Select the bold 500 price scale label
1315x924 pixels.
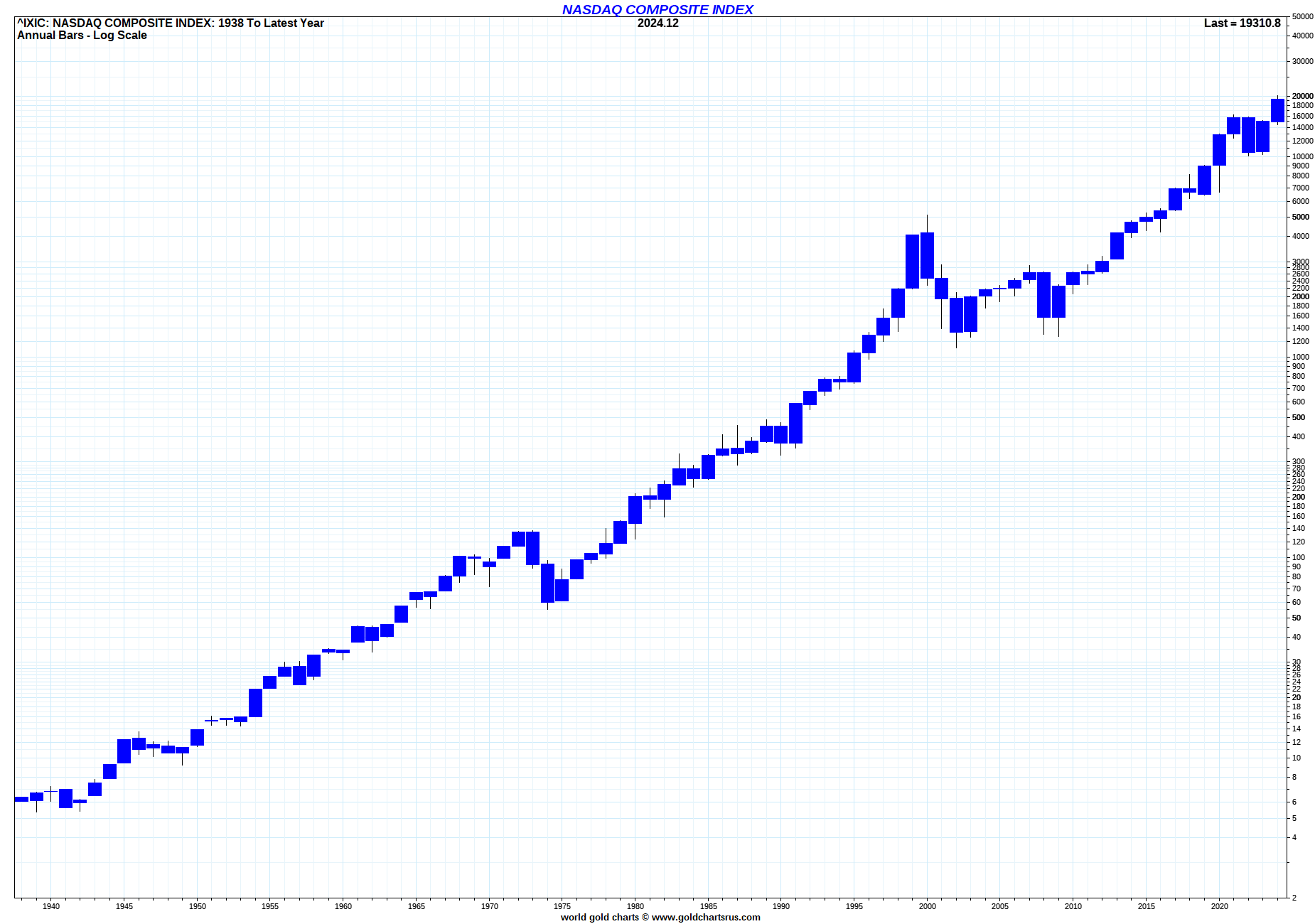click(x=1299, y=417)
